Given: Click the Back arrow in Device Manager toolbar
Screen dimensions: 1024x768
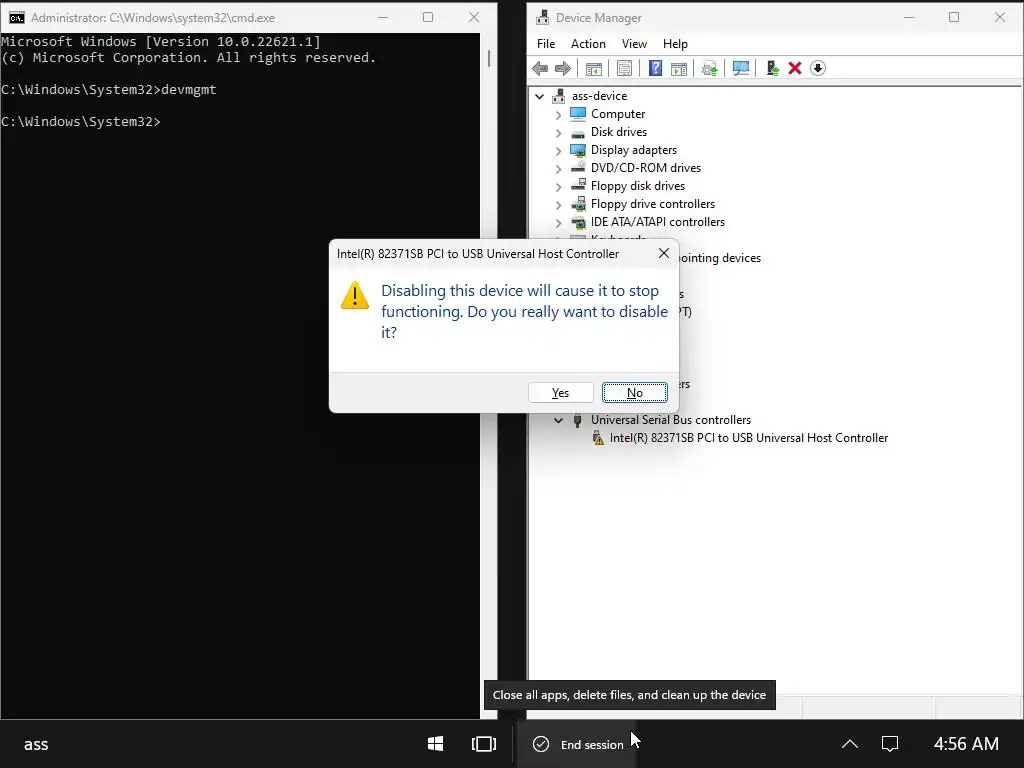Looking at the screenshot, I should (x=540, y=68).
